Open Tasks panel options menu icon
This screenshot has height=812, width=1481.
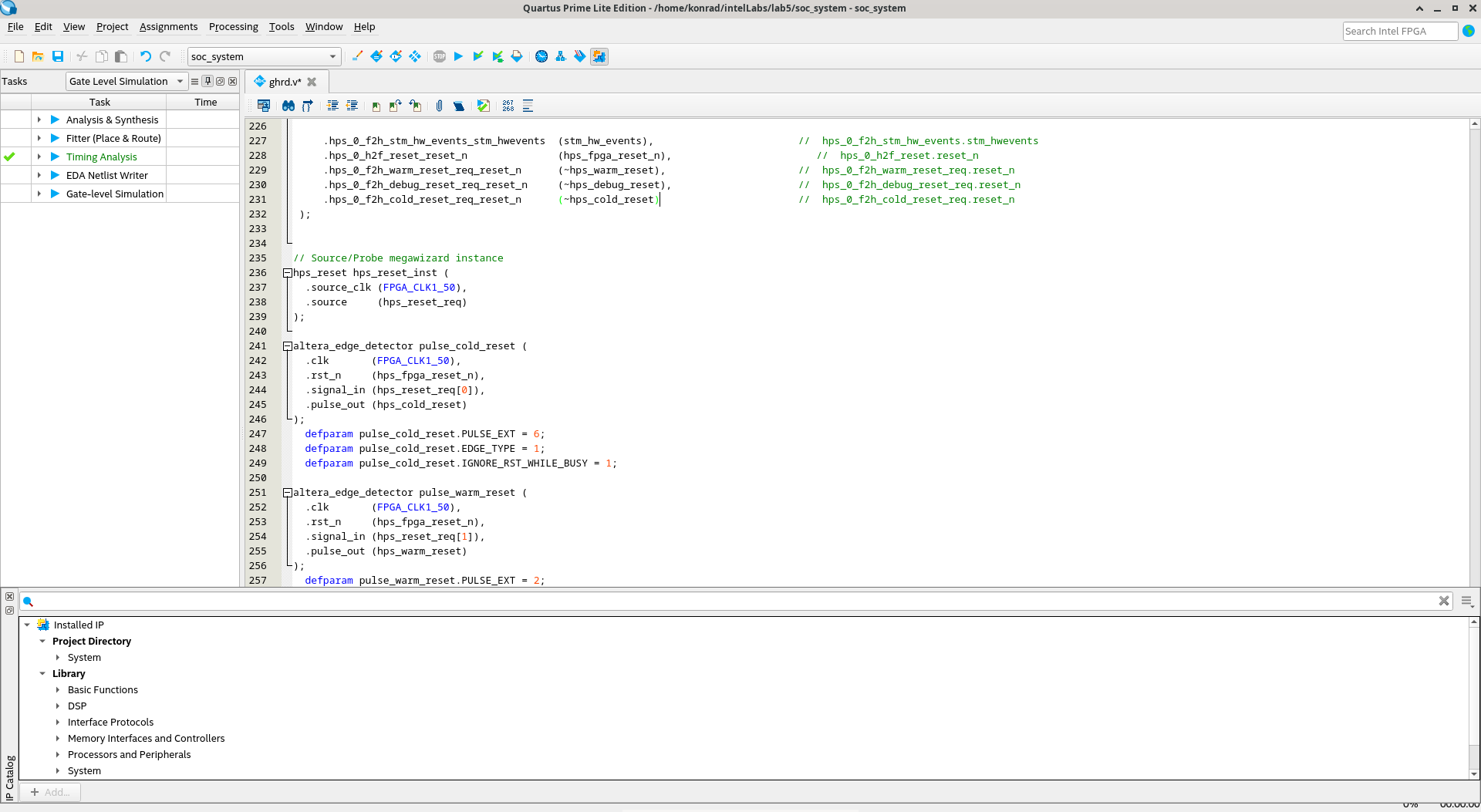pyautogui.click(x=194, y=81)
